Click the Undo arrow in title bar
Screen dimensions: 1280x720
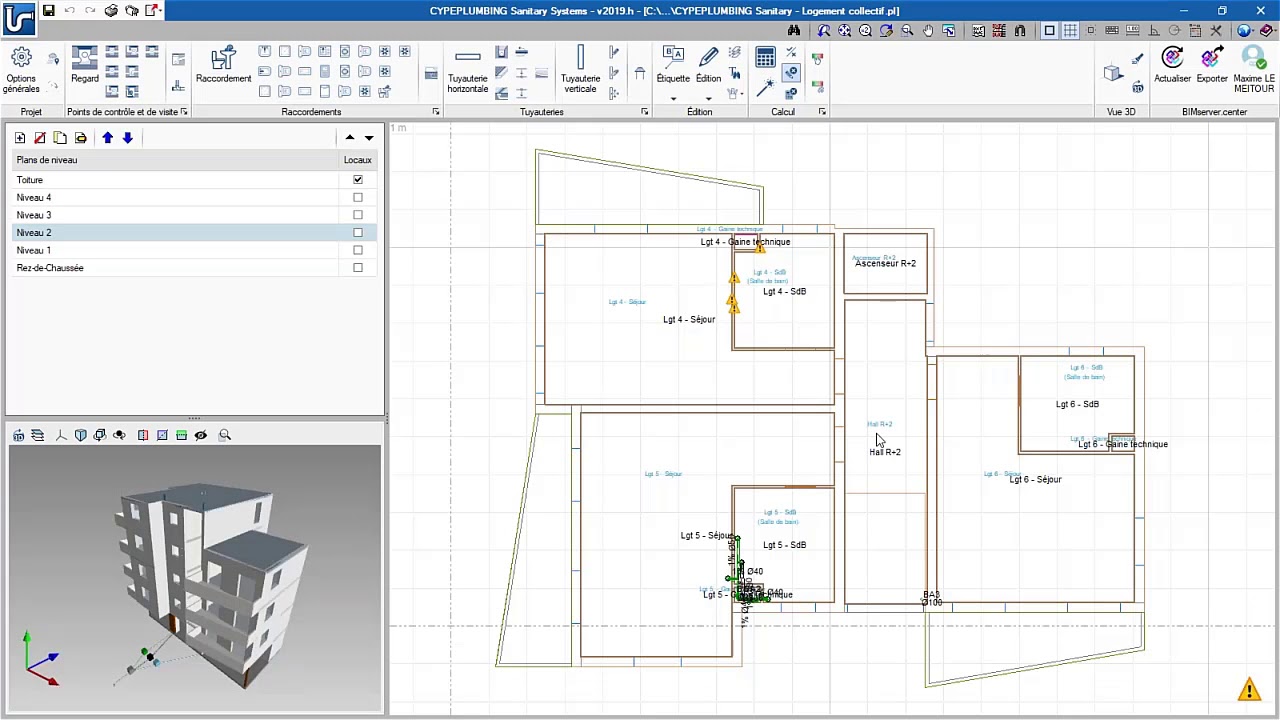point(70,11)
